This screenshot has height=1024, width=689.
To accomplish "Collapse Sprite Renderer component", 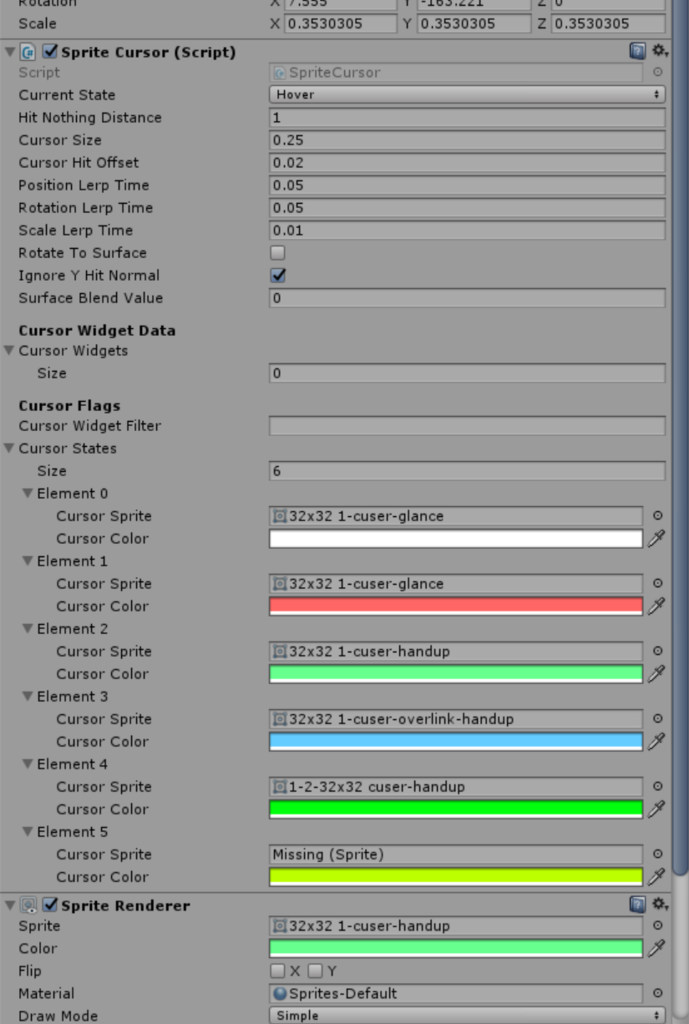I will pos(10,905).
